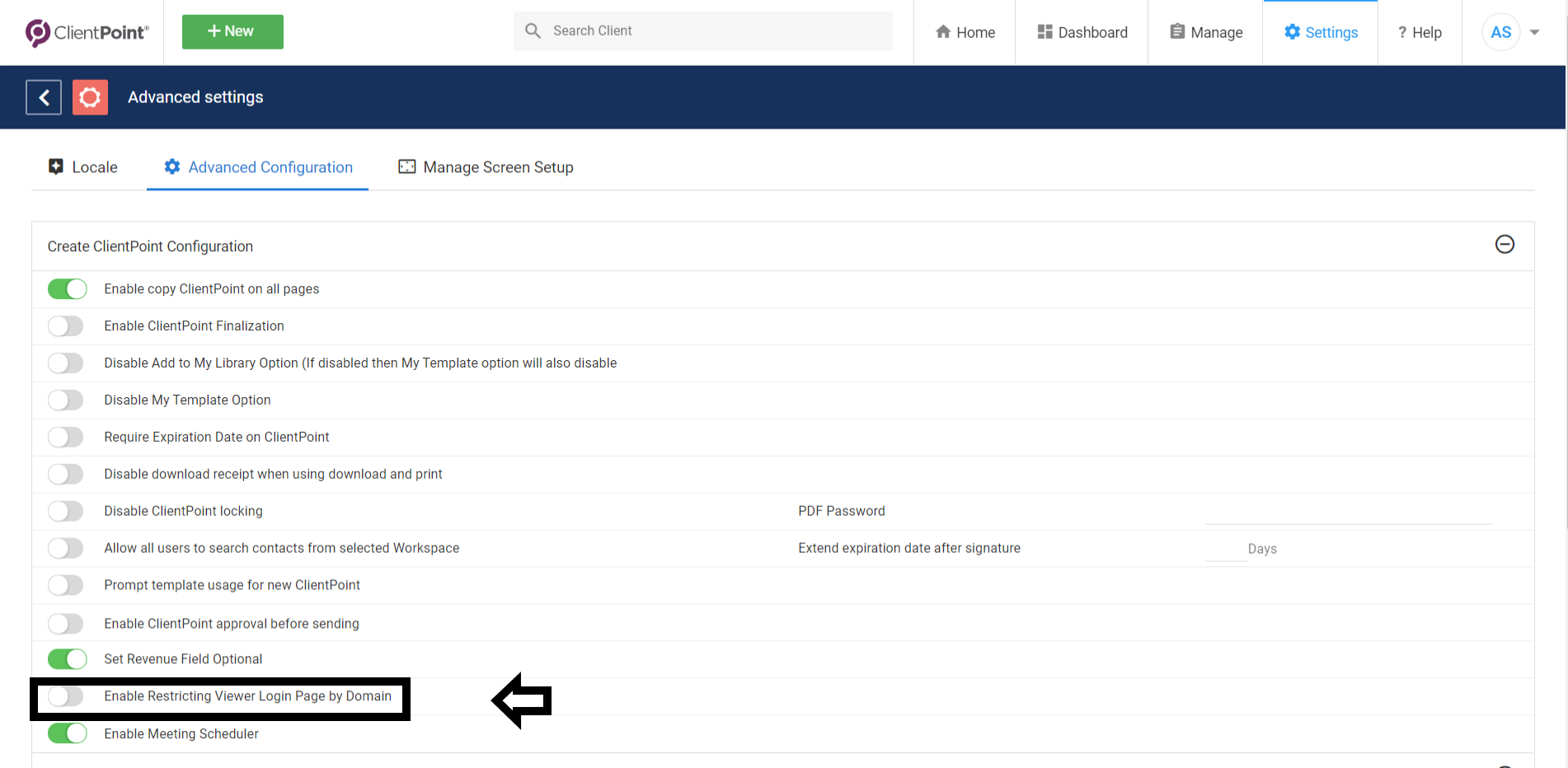Toggle Prompt template usage for new ClientPoint
Image resolution: width=1568 pixels, height=768 pixels.
pos(67,586)
